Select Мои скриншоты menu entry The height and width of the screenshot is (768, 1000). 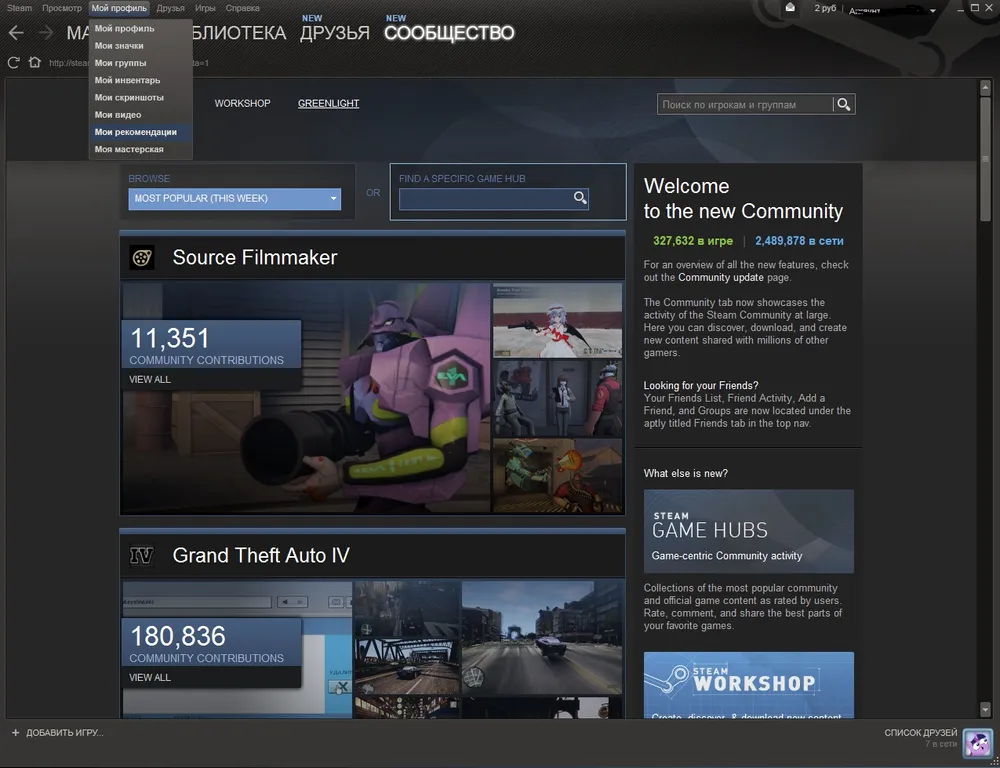click(141, 98)
